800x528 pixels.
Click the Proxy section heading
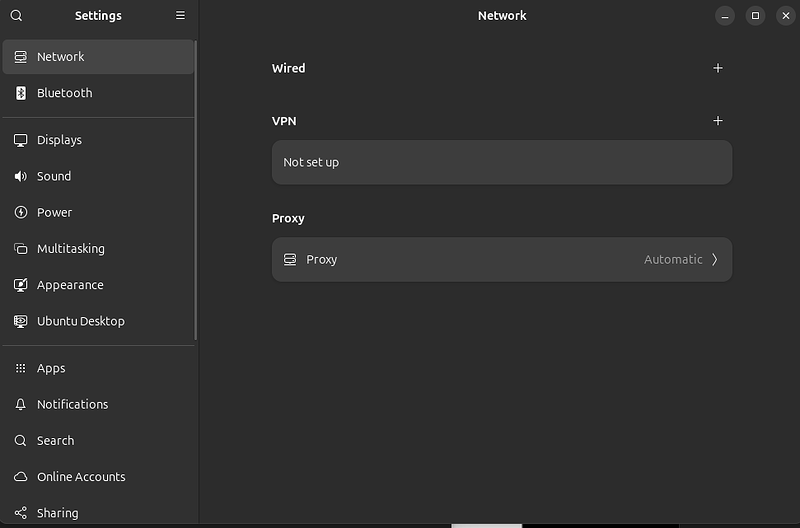coord(288,218)
